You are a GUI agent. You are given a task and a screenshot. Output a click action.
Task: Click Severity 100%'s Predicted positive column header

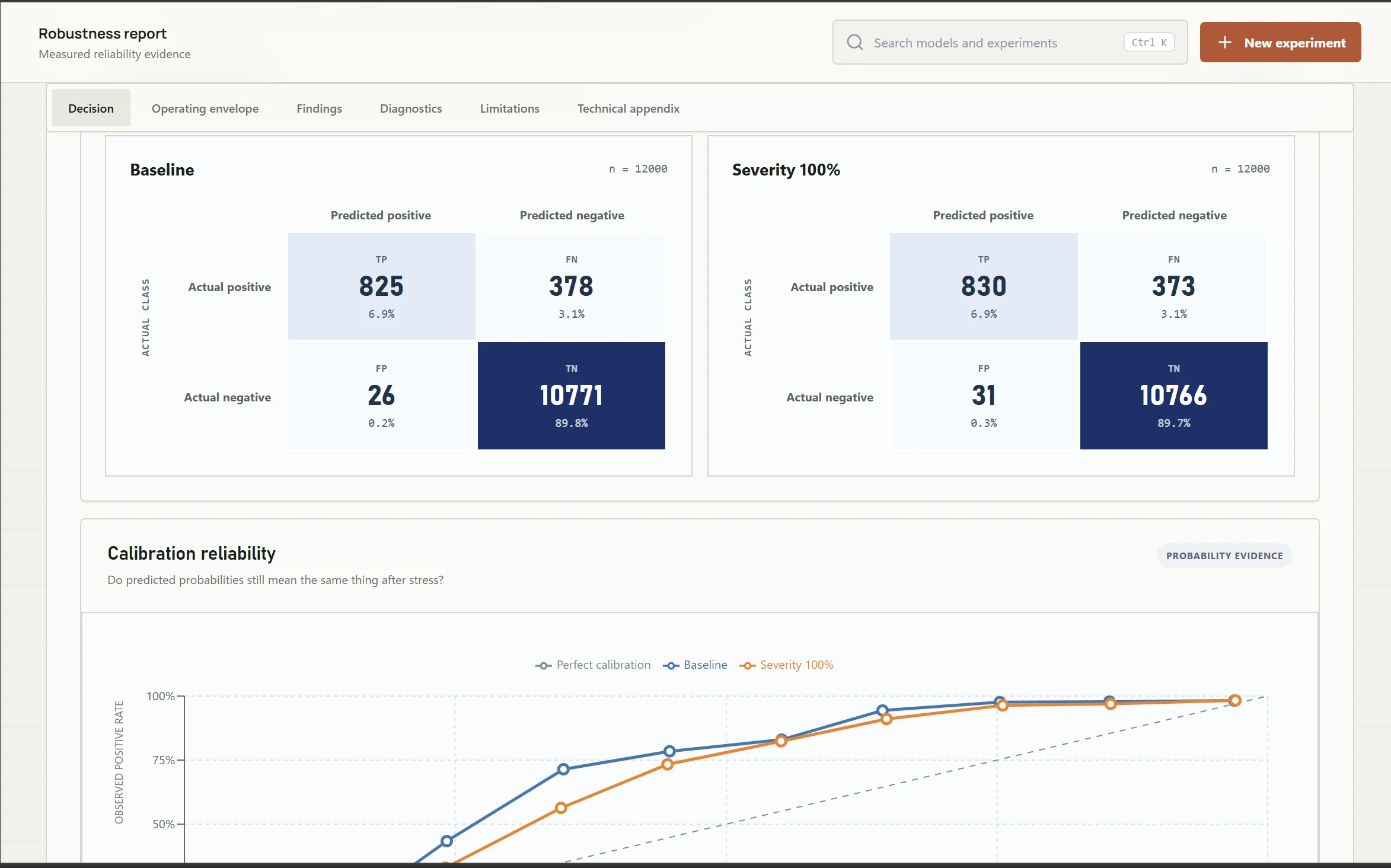click(x=983, y=215)
